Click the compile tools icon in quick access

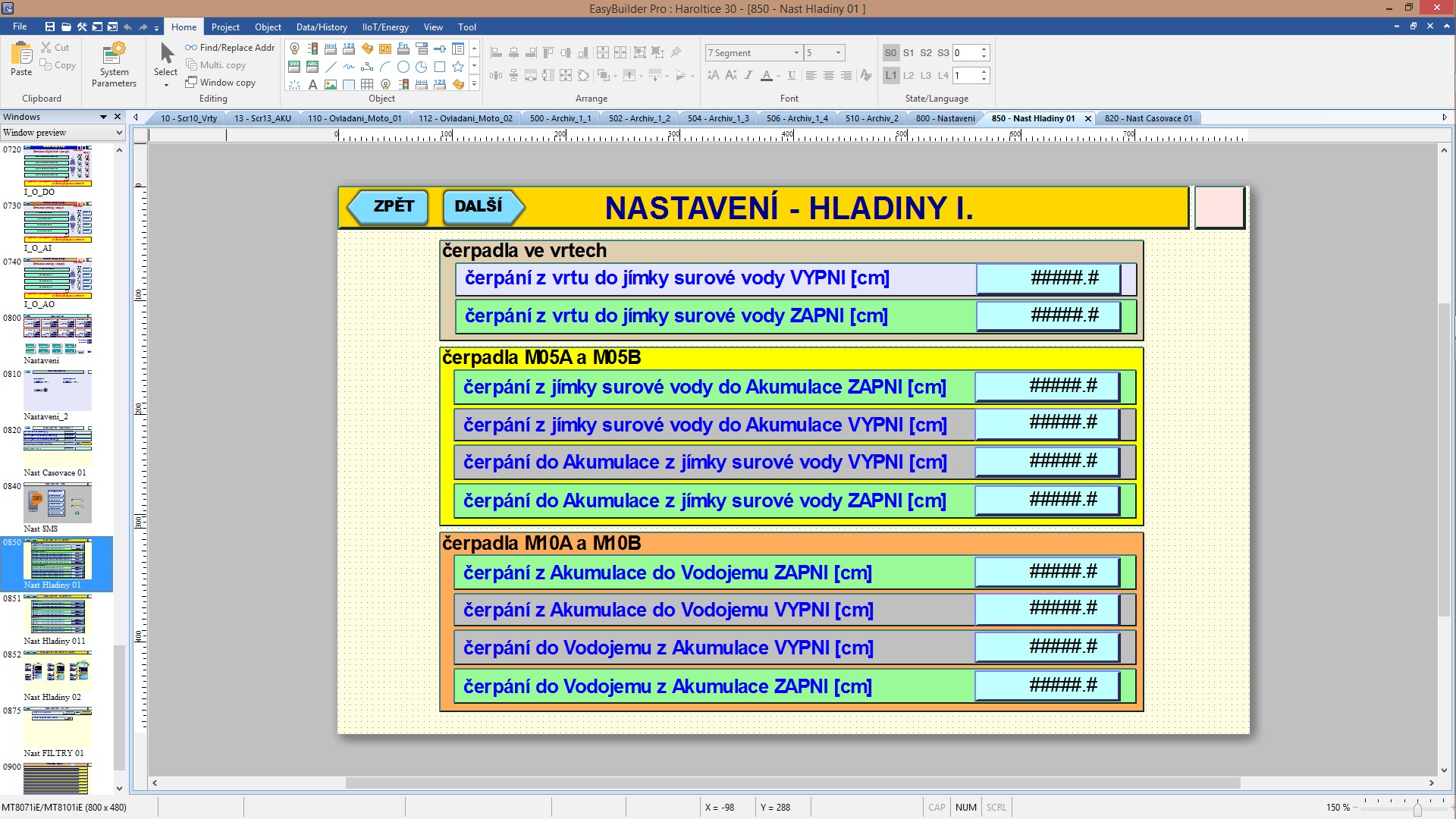(81, 27)
